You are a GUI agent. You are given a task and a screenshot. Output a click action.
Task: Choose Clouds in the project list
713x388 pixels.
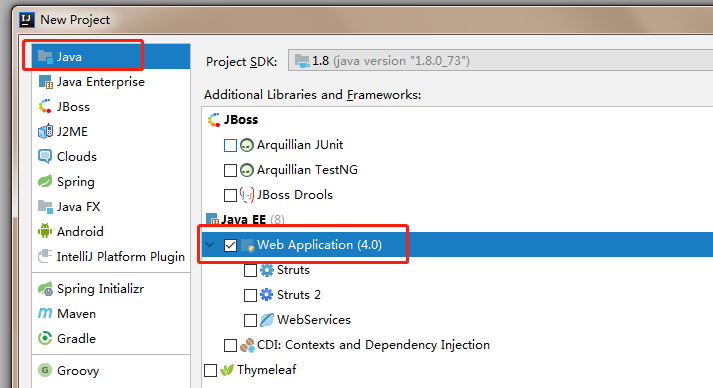[77, 156]
